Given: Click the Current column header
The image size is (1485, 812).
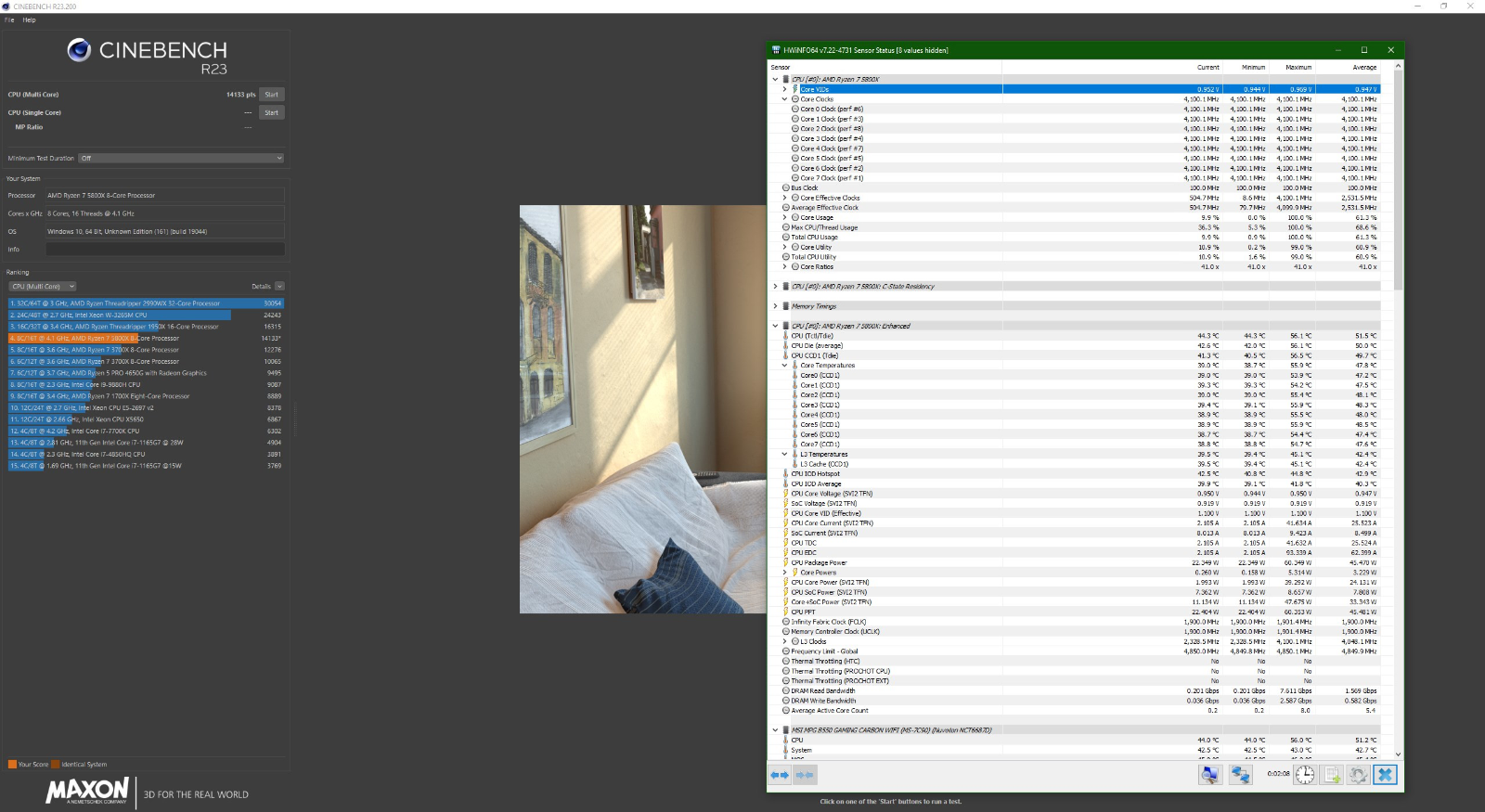Looking at the screenshot, I should [x=1207, y=67].
